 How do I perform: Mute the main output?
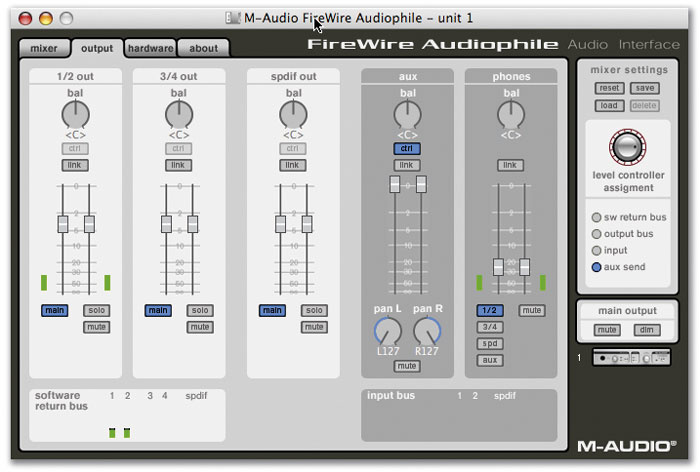[x=607, y=330]
